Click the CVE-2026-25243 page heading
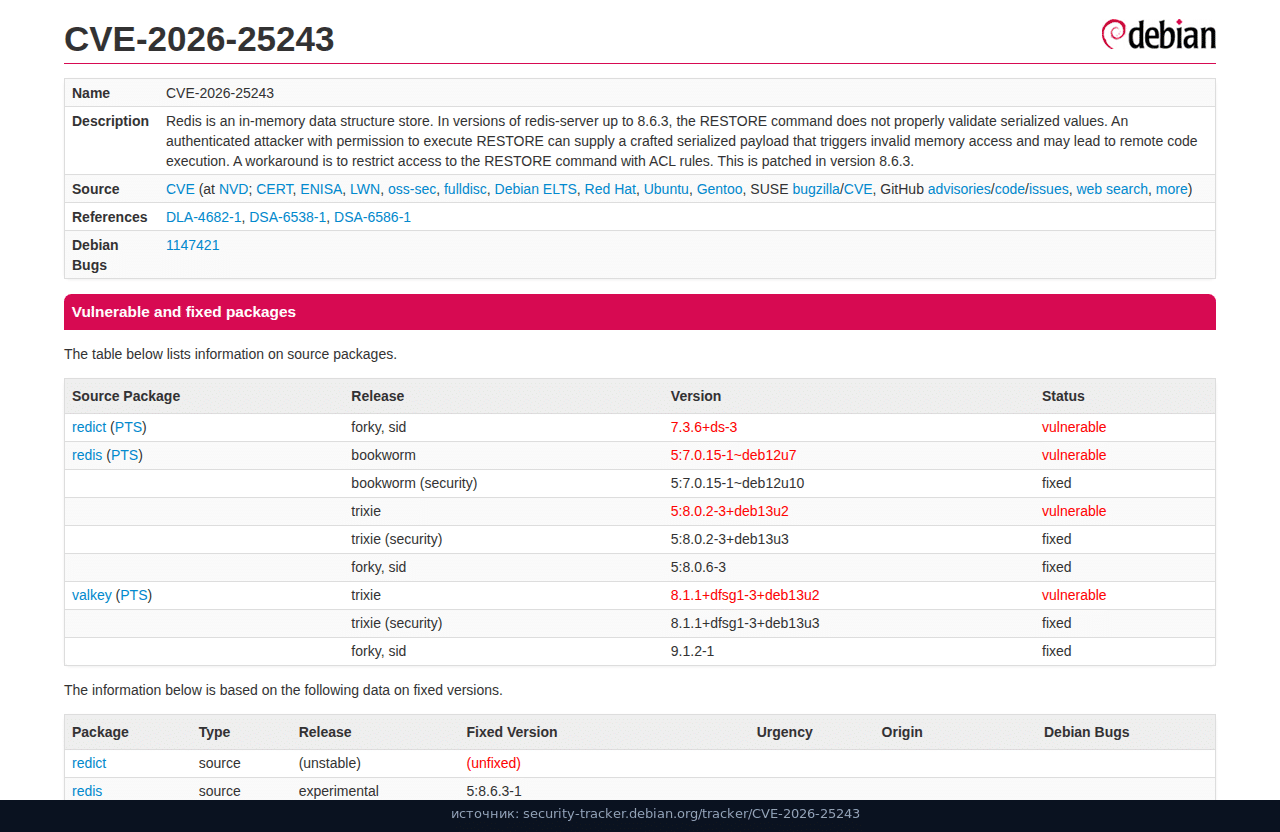1280x832 pixels. 199,39
